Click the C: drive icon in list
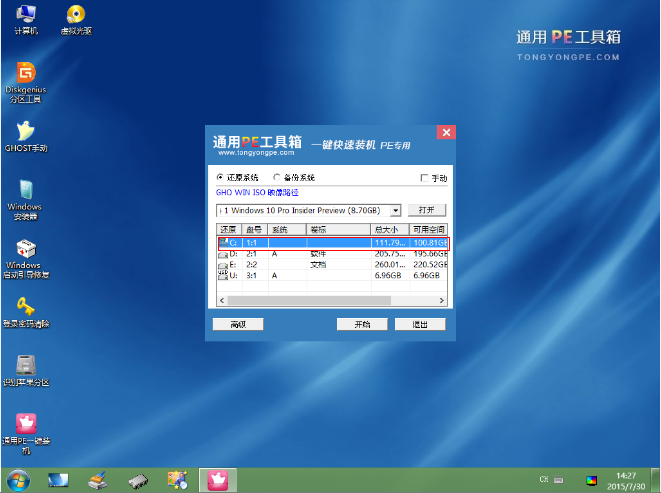 (223, 242)
